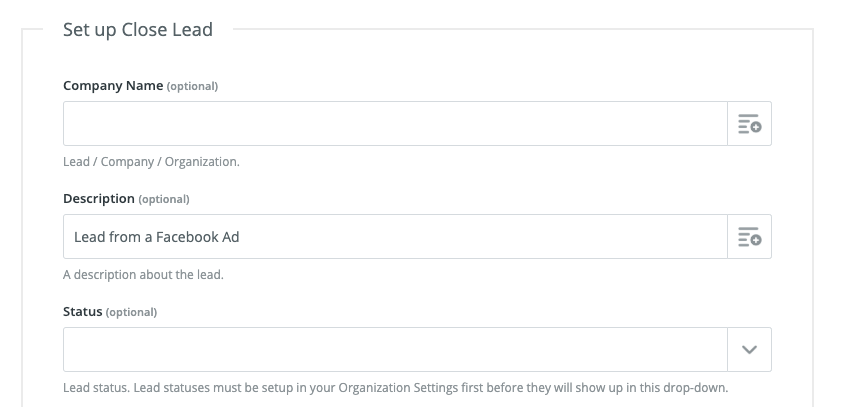
Task: Focus the empty Company Name field
Action: click(394, 124)
